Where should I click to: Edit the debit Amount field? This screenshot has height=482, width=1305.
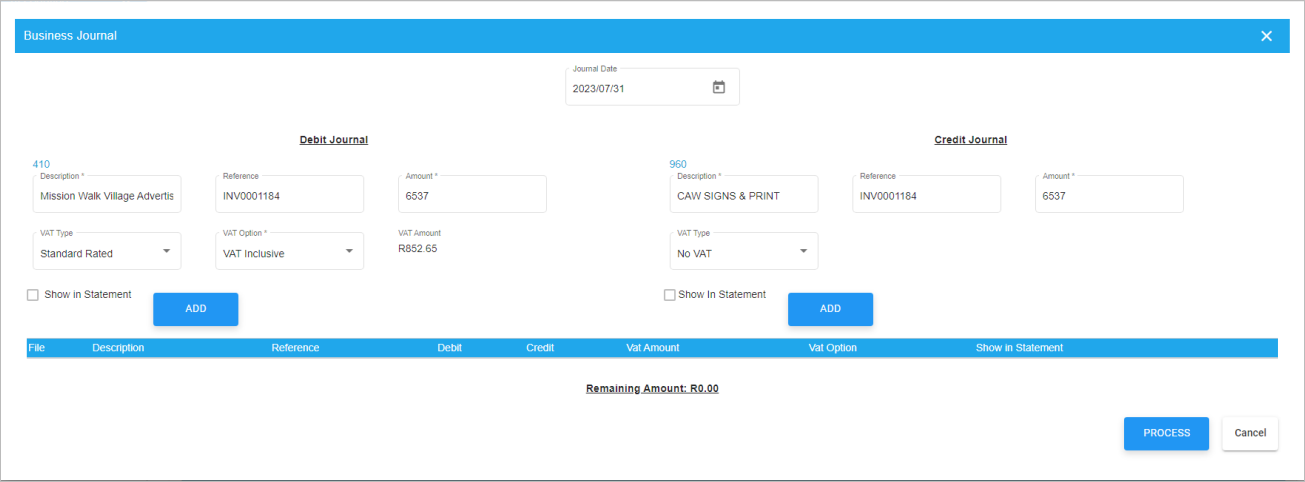coord(472,196)
